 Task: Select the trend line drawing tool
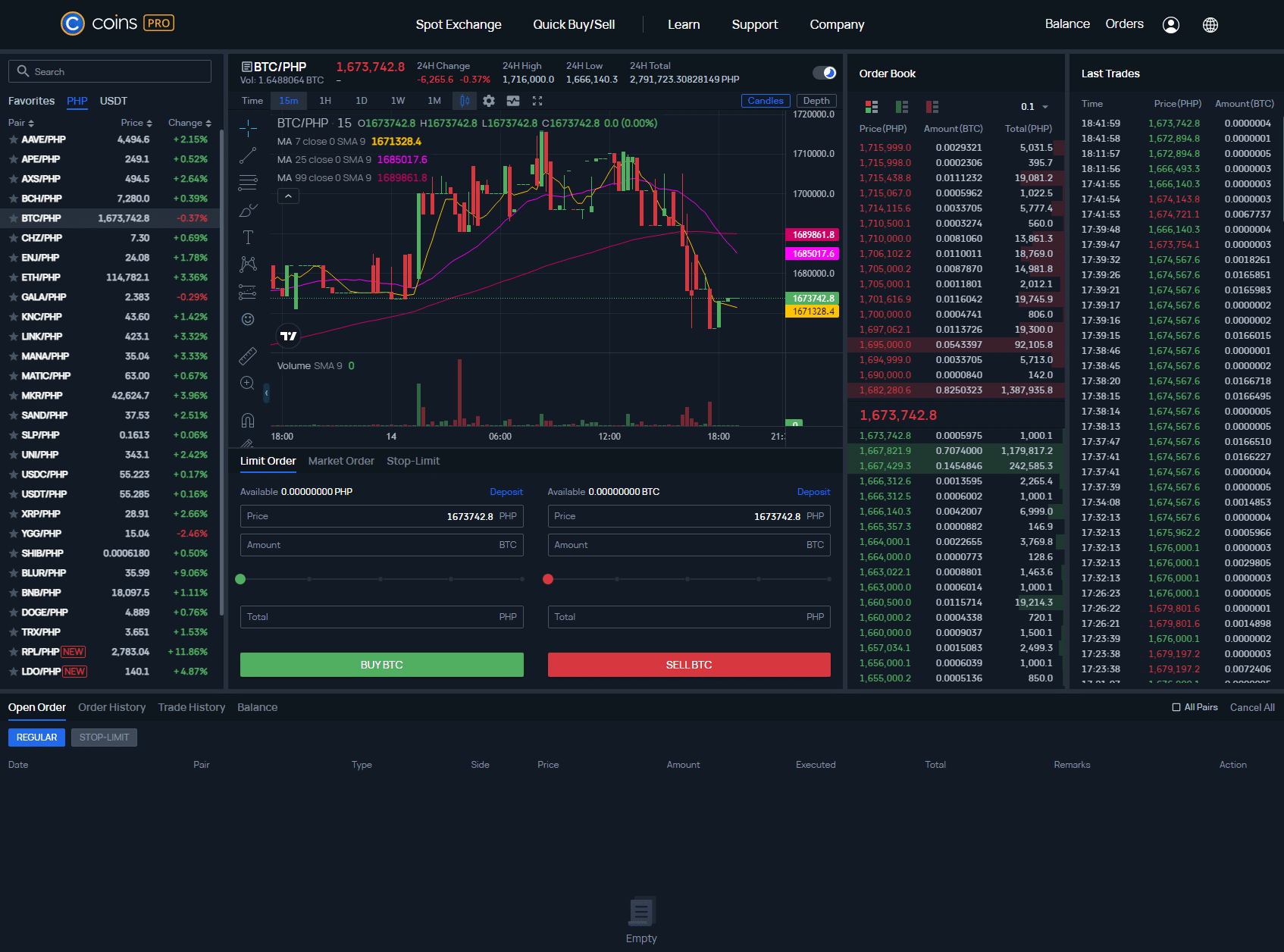(x=248, y=155)
